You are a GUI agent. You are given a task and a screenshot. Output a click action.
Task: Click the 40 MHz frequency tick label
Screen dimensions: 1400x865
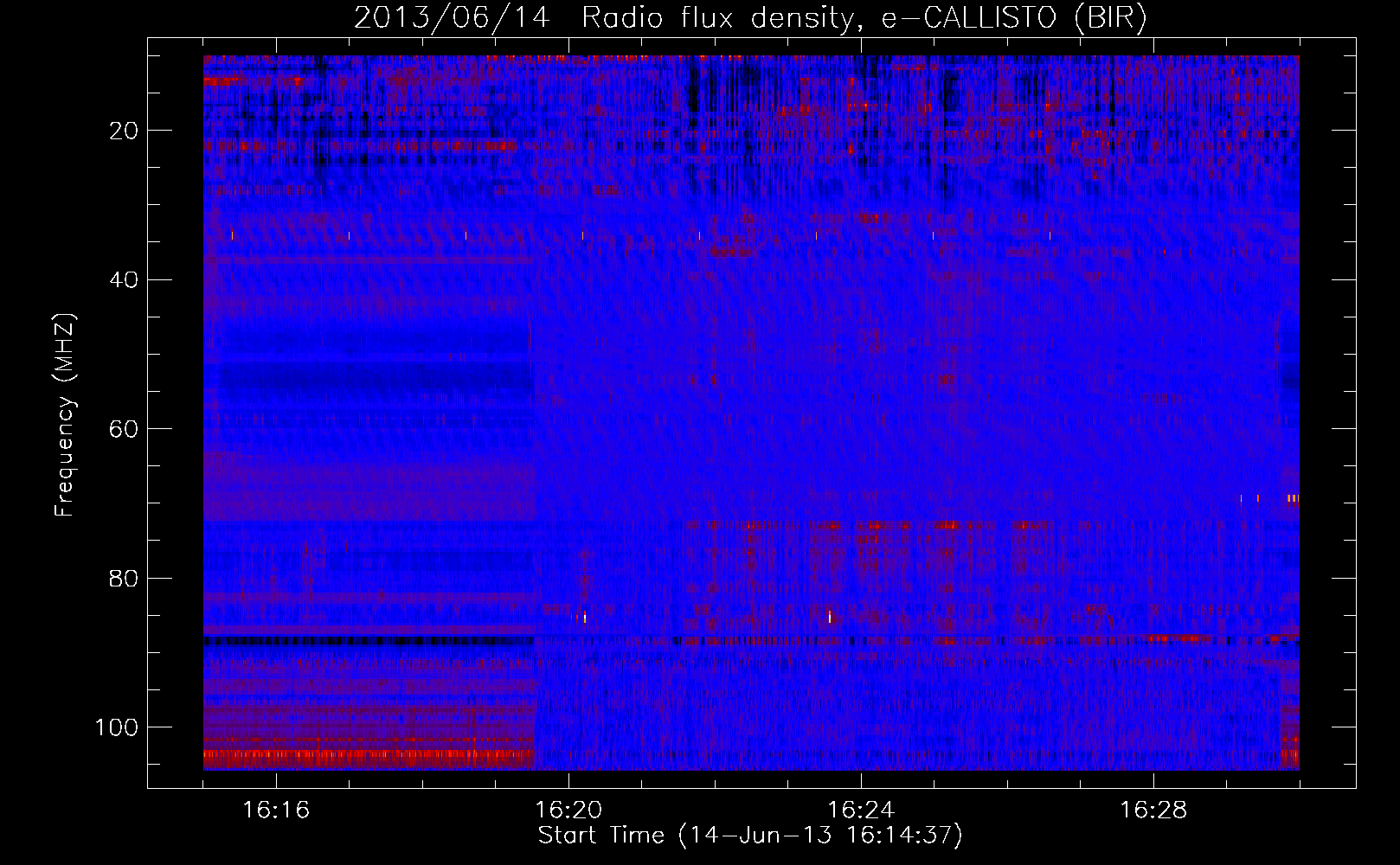pyautogui.click(x=125, y=279)
